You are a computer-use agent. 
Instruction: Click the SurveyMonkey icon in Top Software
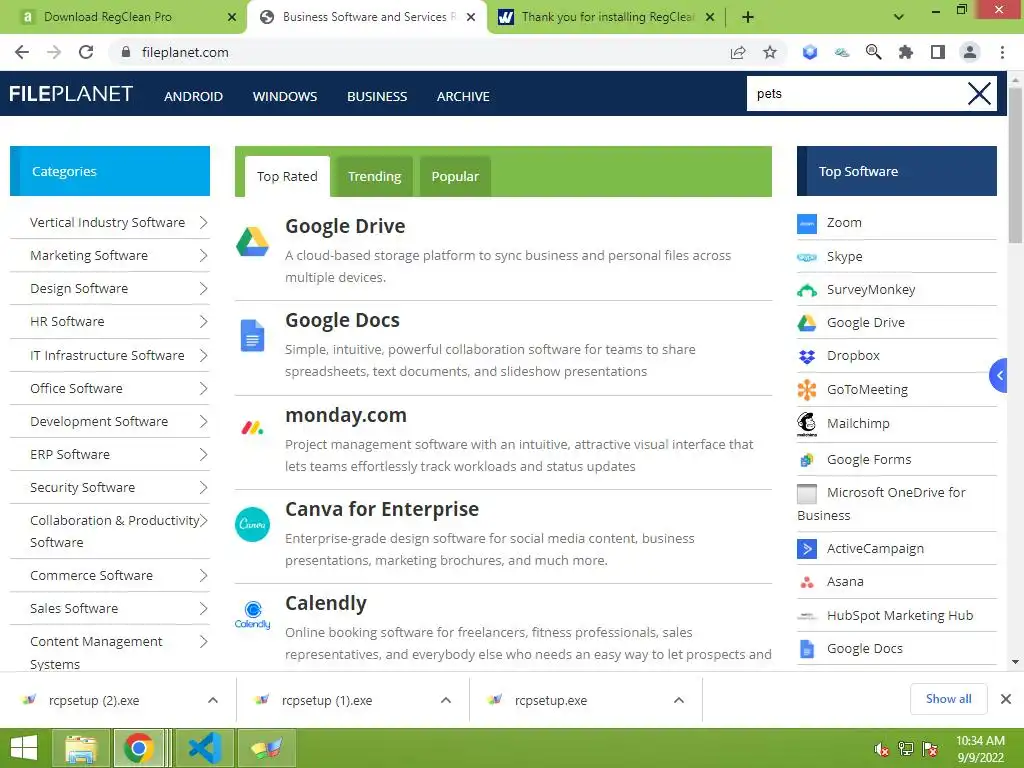point(807,290)
